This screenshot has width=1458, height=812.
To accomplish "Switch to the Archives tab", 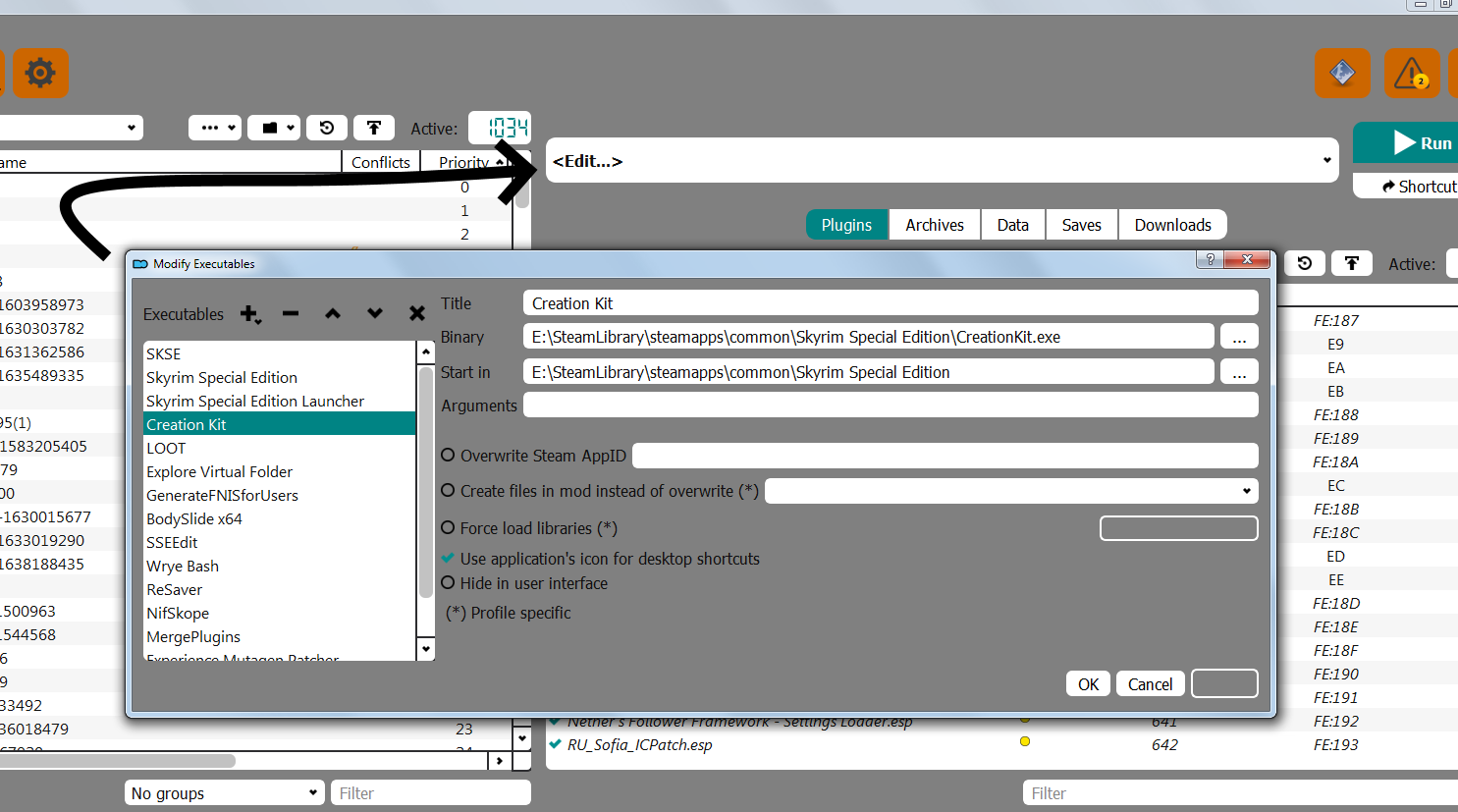I will [x=935, y=225].
